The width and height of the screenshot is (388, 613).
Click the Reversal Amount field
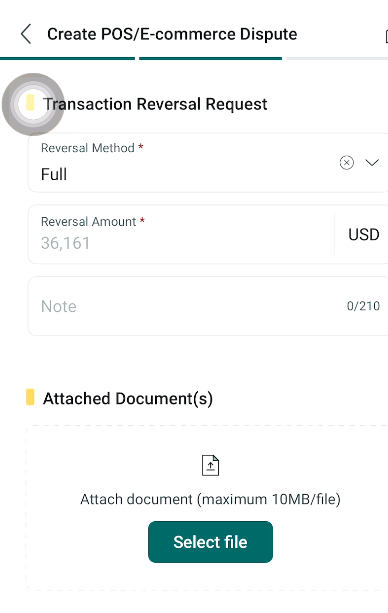[181, 234]
